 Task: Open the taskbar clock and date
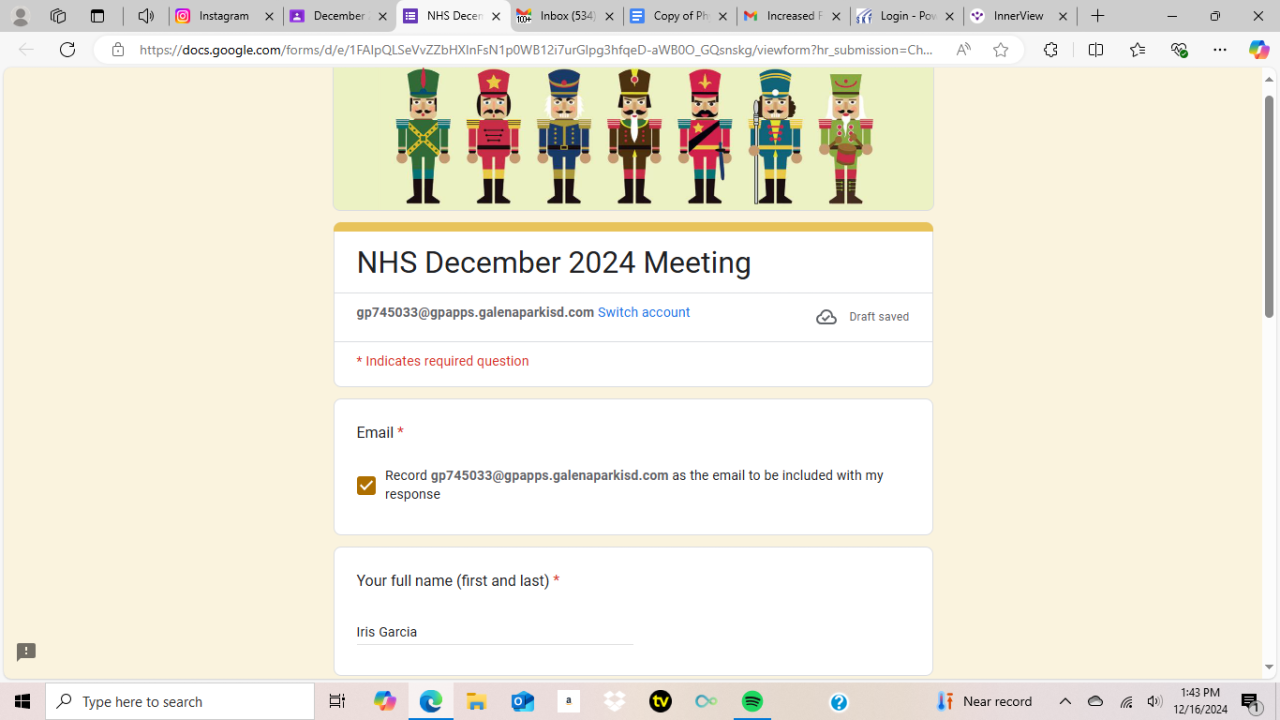[1200, 701]
